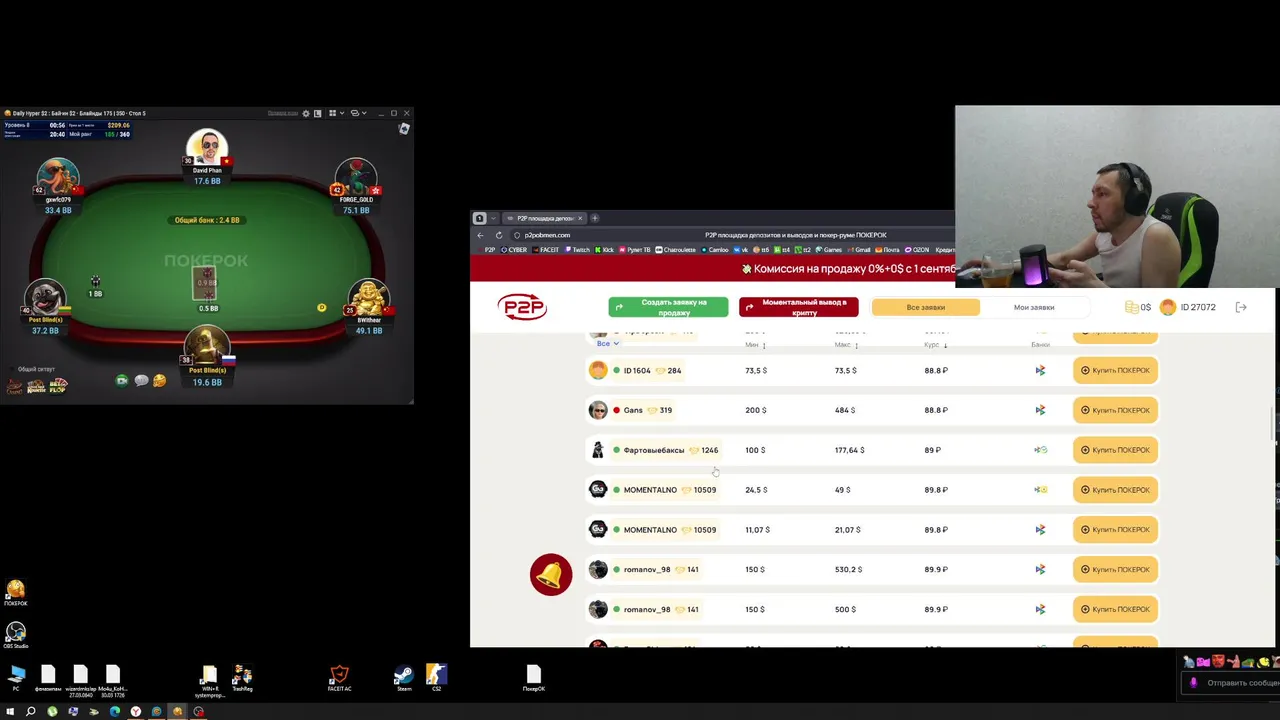
Task: Buy ПОКЕРОК from Фартовыебаксы row
Action: 1115,450
